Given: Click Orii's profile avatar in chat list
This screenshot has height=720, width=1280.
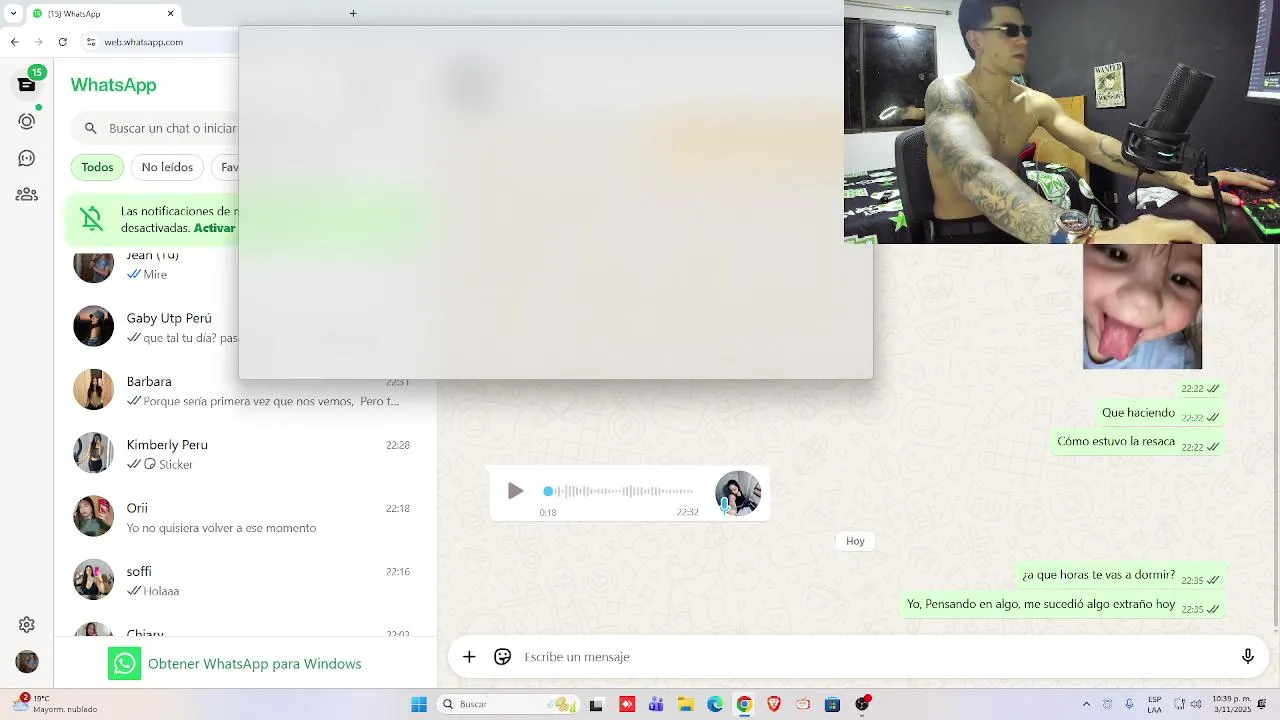Looking at the screenshot, I should click(93, 517).
